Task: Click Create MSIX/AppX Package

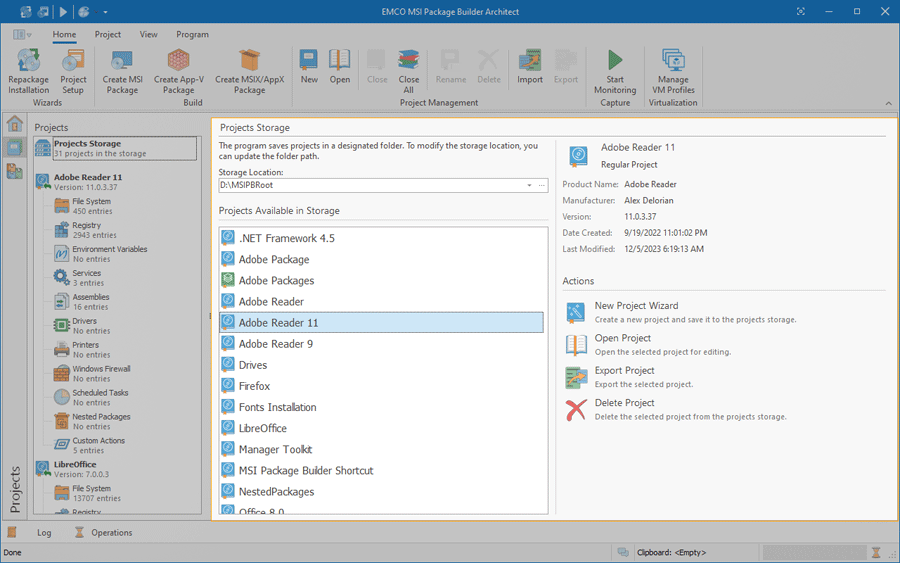Action: 250,71
